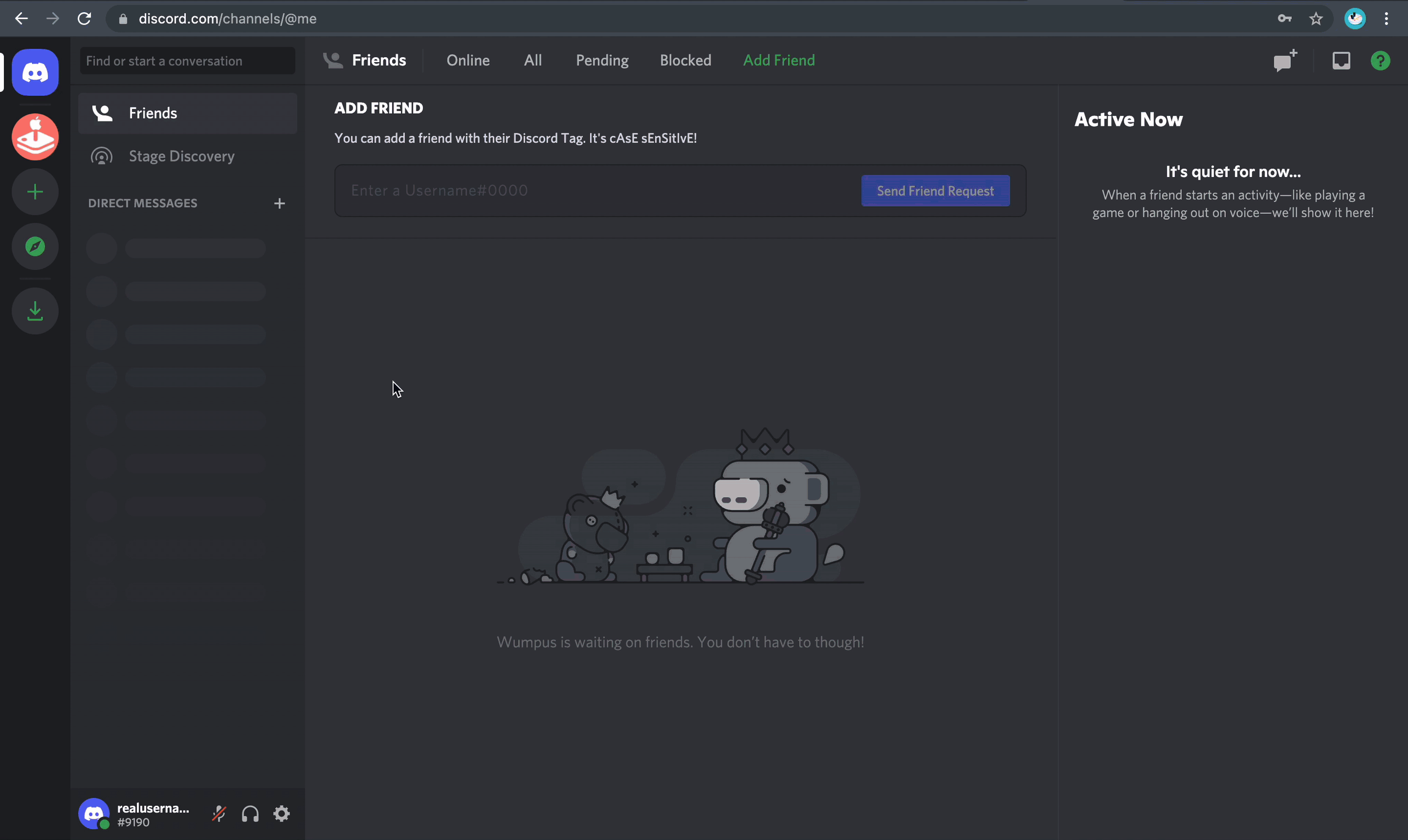The width and height of the screenshot is (1408, 840).
Task: Click browser back arrow
Action: pyautogui.click(x=21, y=19)
